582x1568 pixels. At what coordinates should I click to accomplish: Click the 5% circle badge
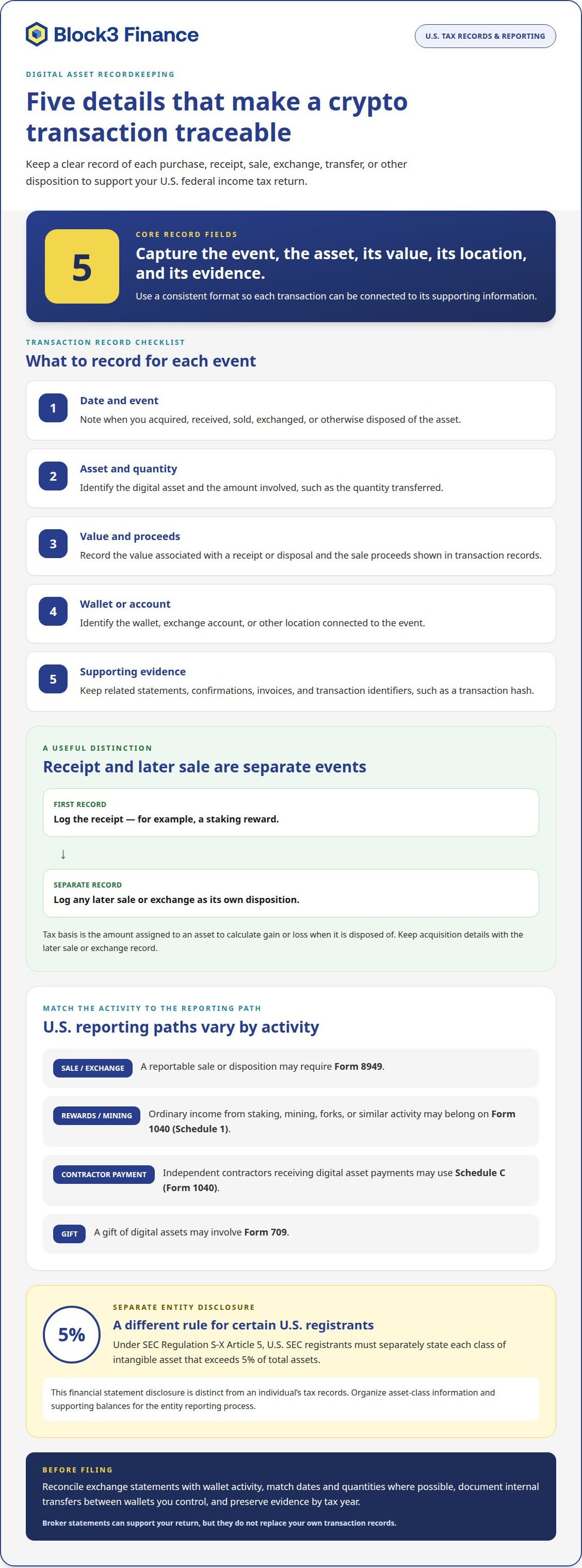tap(72, 1334)
